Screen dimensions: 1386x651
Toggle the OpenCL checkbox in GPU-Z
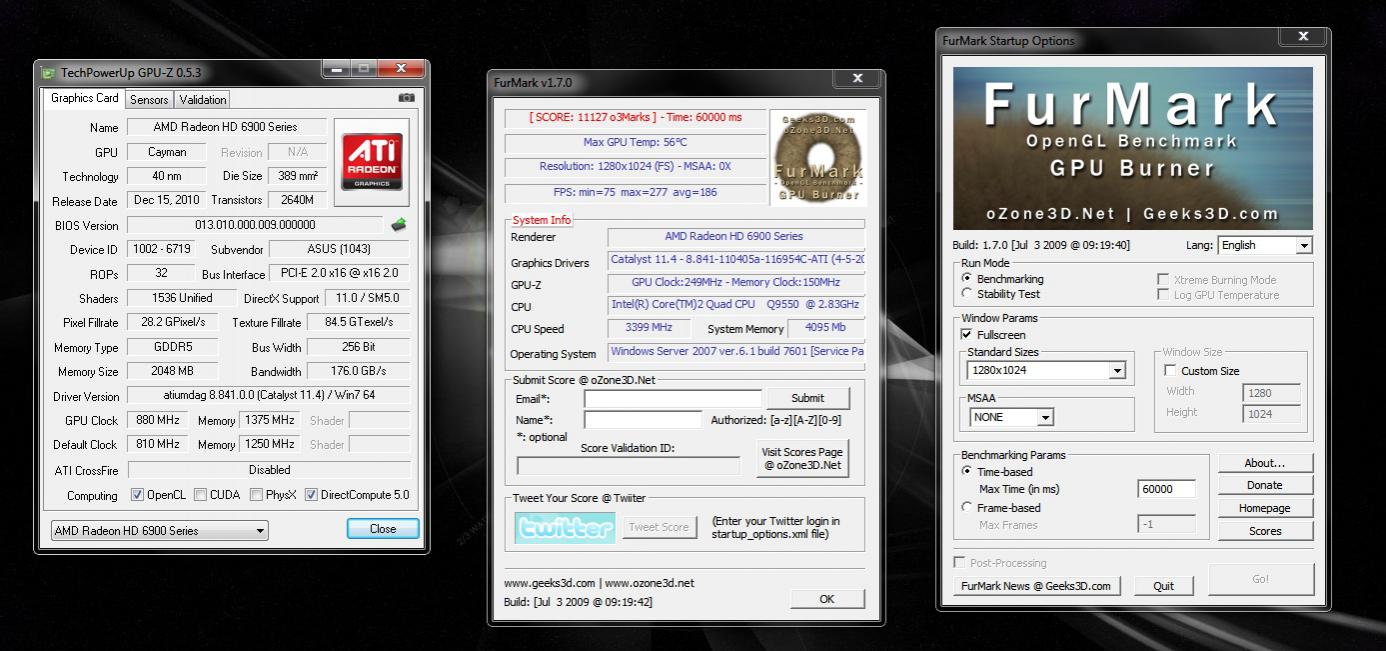[x=138, y=495]
